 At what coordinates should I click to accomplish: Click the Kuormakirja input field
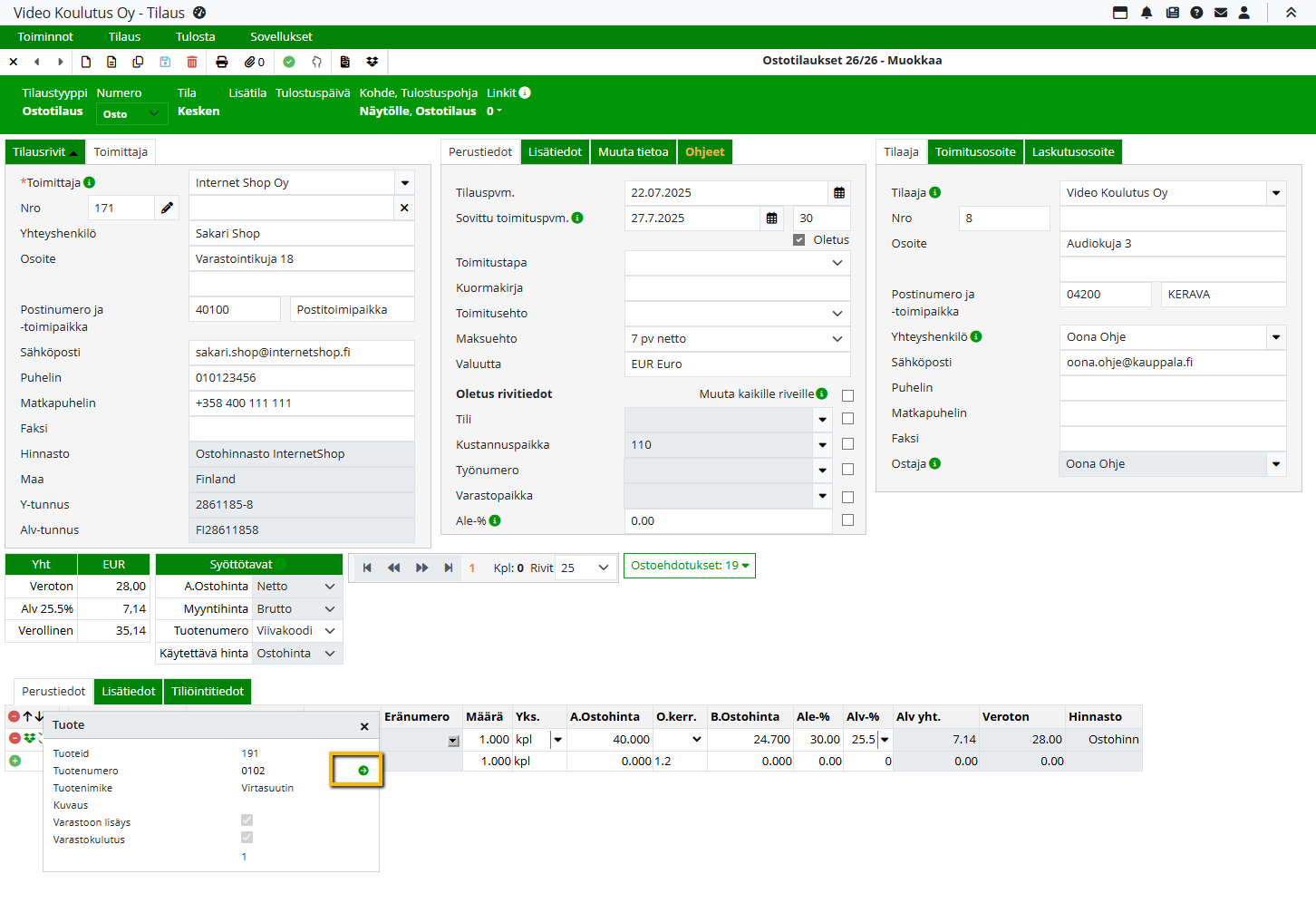point(737,288)
